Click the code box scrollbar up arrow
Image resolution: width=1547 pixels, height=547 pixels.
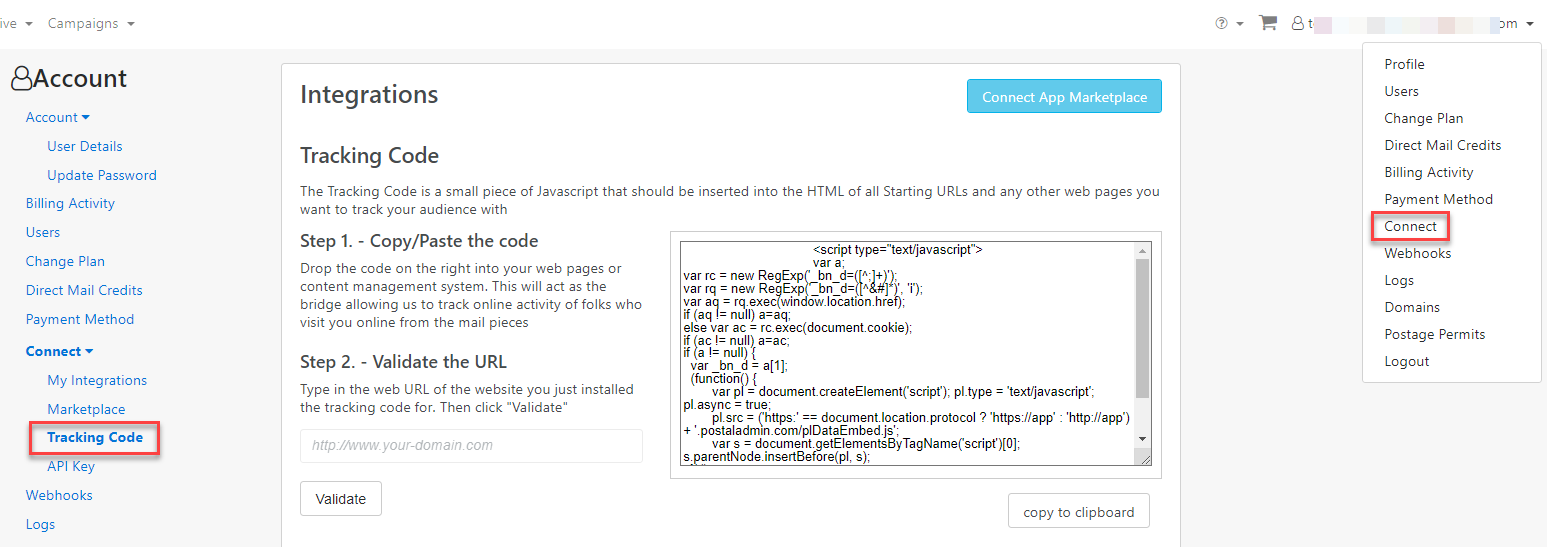(1143, 250)
